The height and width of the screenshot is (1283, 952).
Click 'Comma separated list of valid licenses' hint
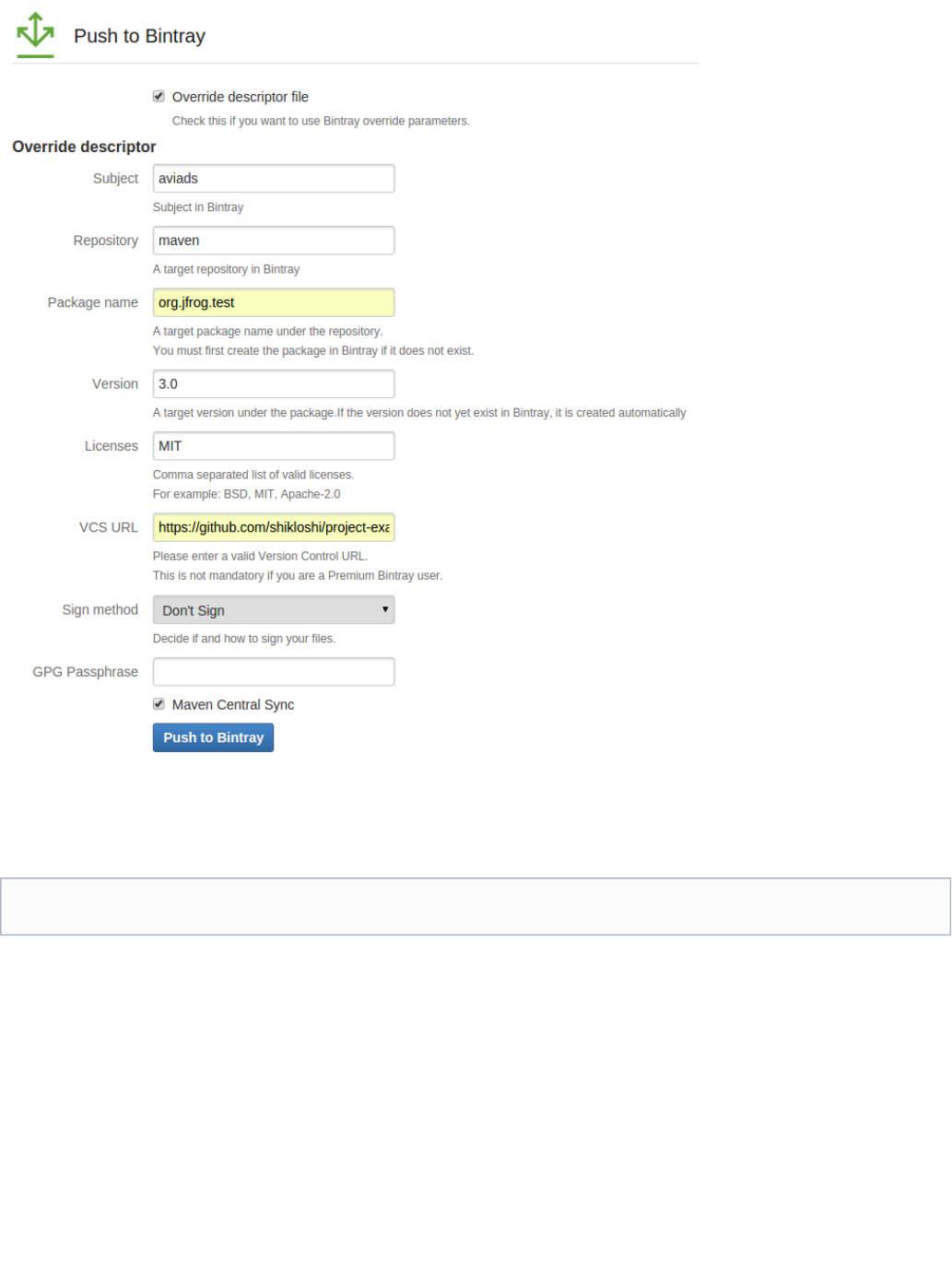click(253, 475)
